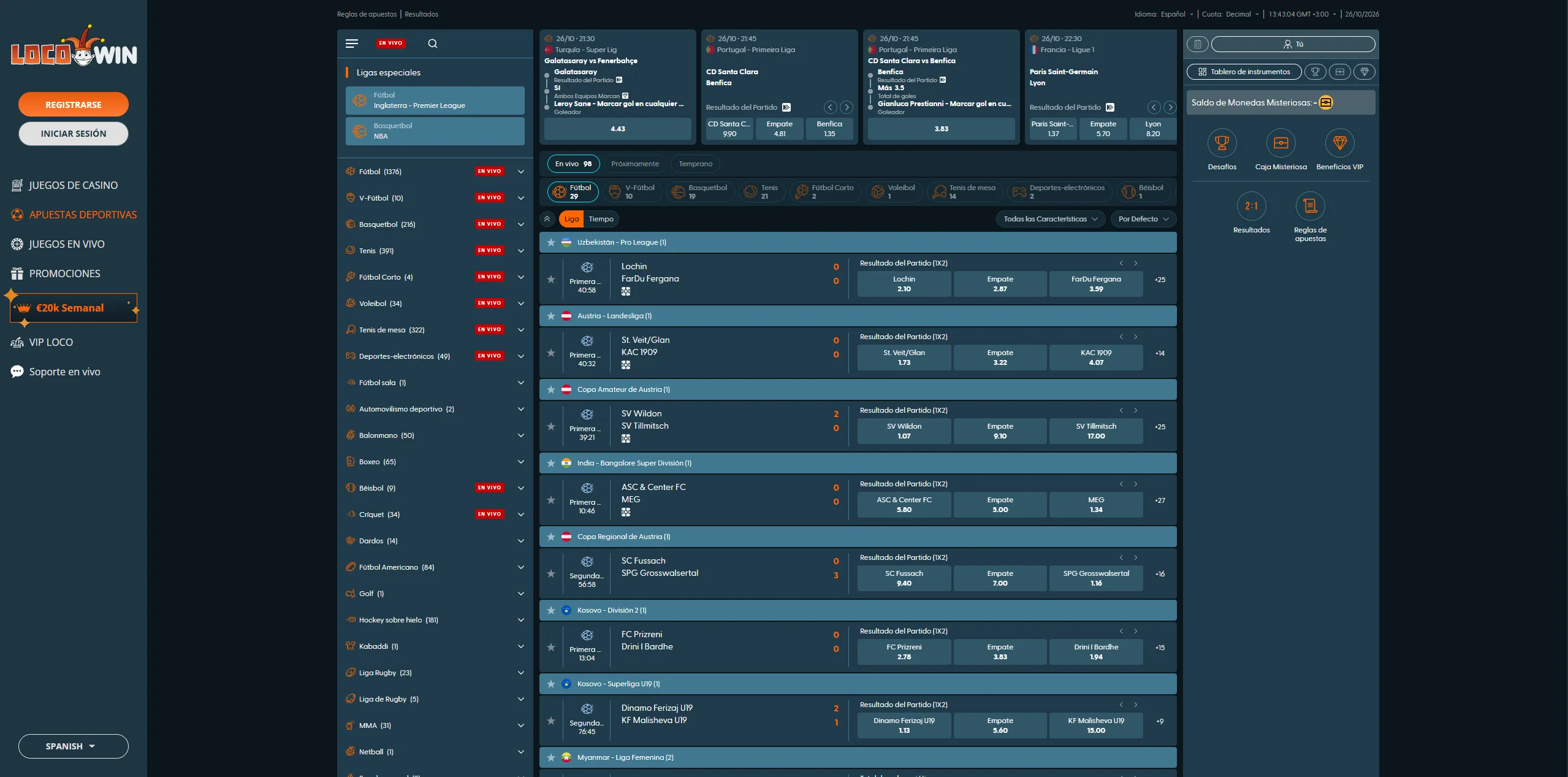Open JUEGOS DE CASINO in the sidebar
The image size is (1568, 777).
click(64, 185)
